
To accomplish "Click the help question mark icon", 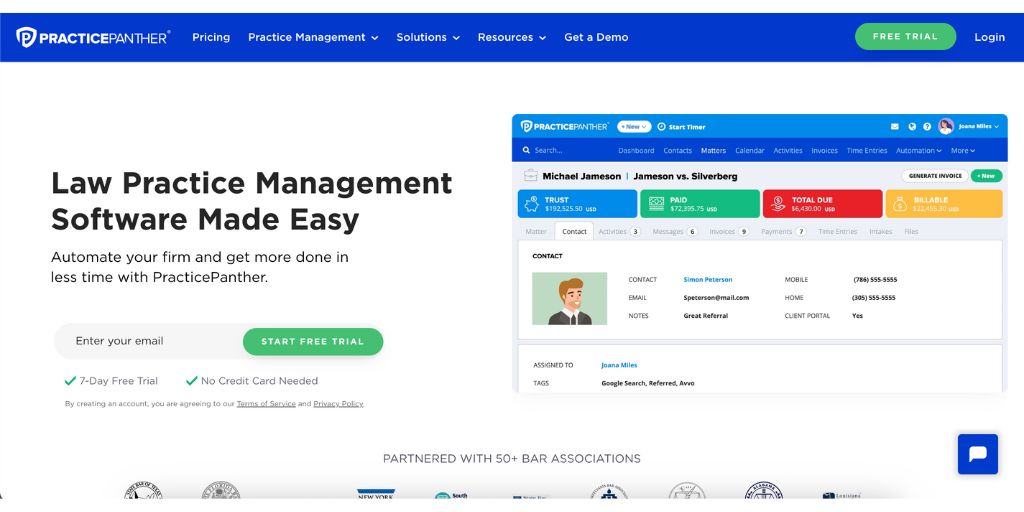I will [x=927, y=127].
